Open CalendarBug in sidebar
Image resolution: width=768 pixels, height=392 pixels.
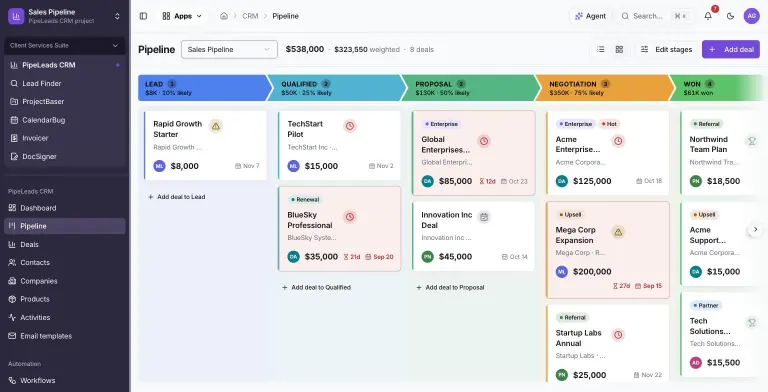[x=65, y=120]
